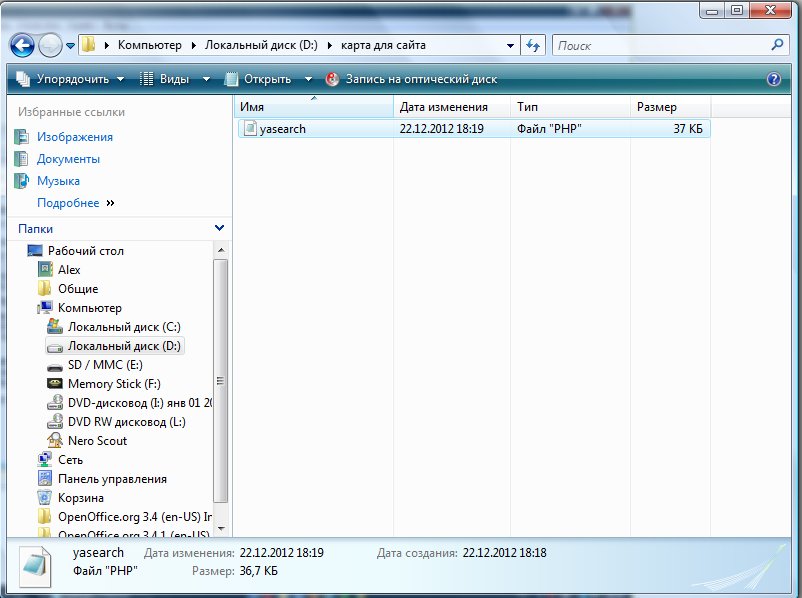Refresh the folder with the refresh icon

[533, 46]
